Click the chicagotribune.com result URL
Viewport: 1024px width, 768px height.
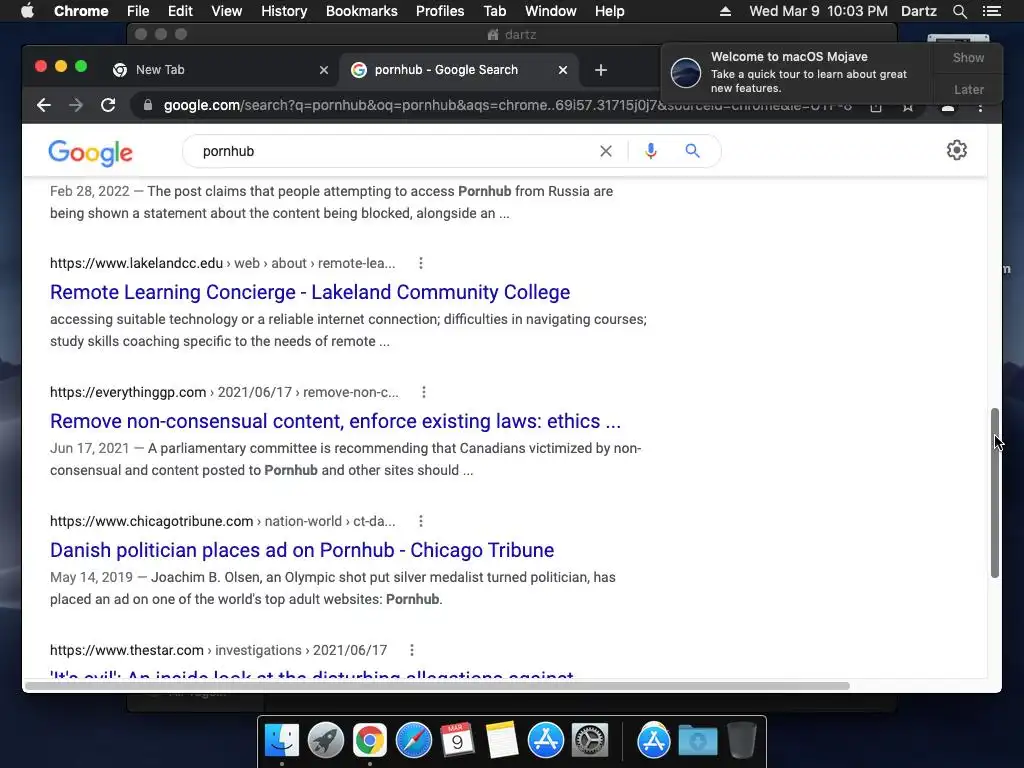(223, 521)
